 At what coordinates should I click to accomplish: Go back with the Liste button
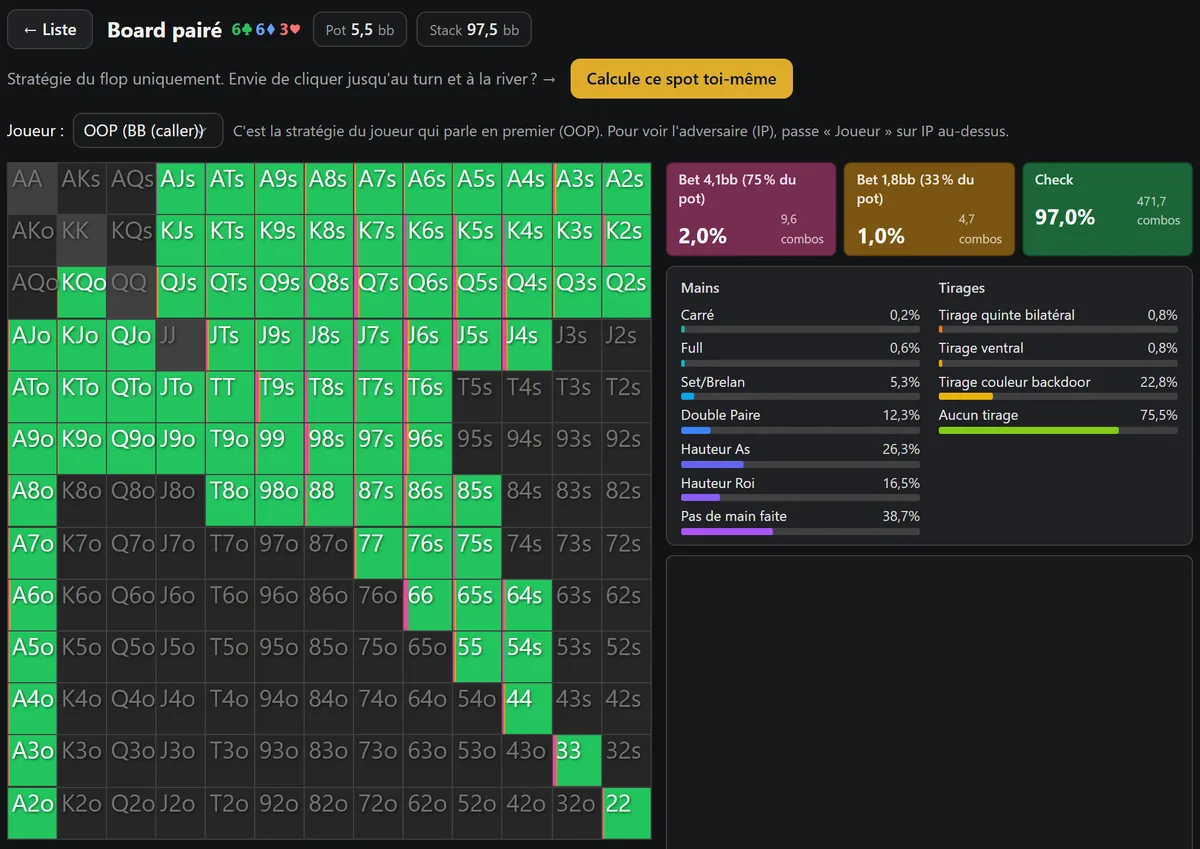point(50,30)
